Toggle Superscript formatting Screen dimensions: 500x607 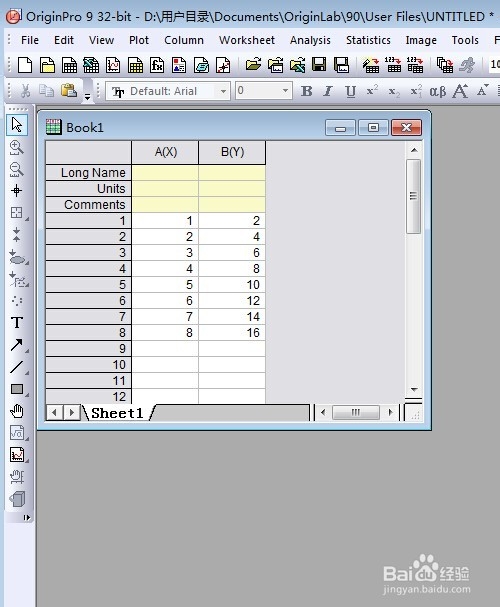[x=372, y=91]
